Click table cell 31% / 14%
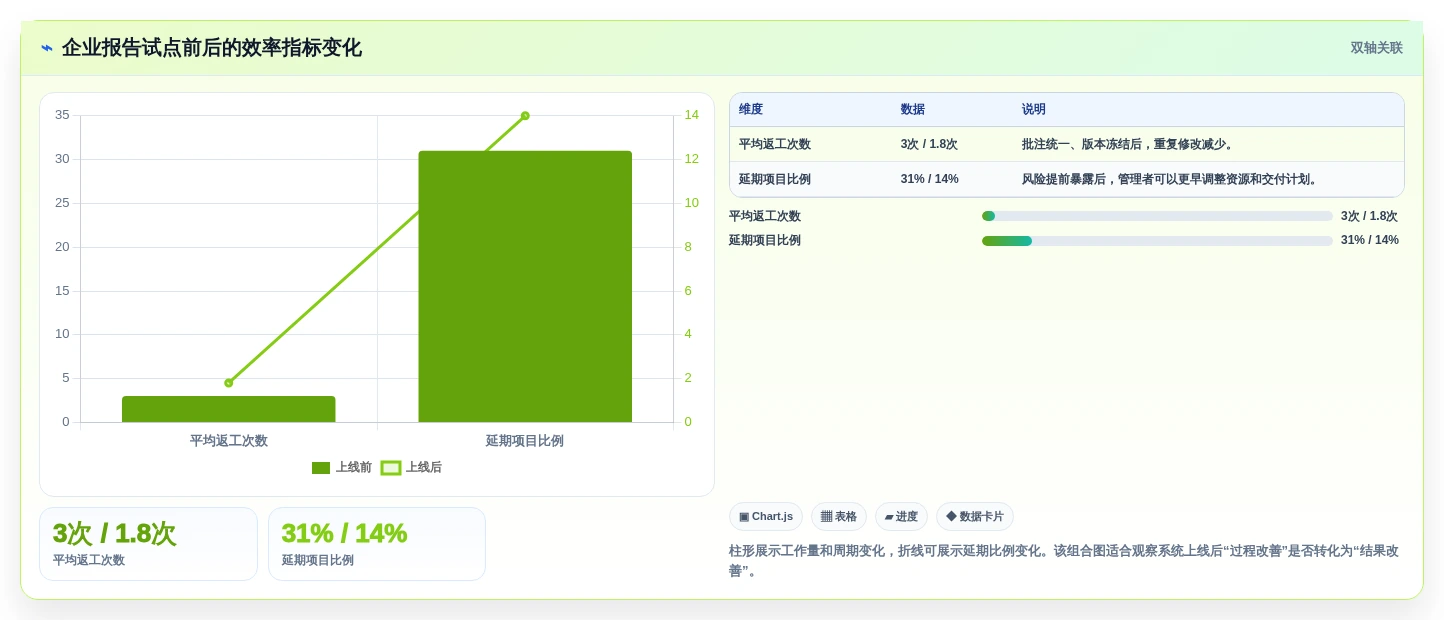Image resolution: width=1444 pixels, height=620 pixels. 929,180
